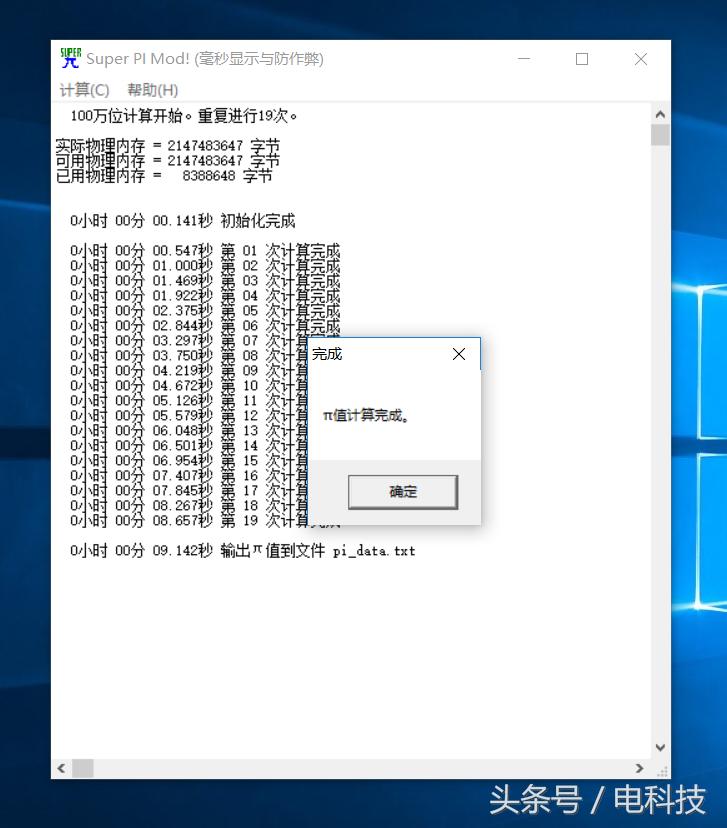Minimize the Super PI Mod window
This screenshot has width=727, height=828.
click(524, 59)
